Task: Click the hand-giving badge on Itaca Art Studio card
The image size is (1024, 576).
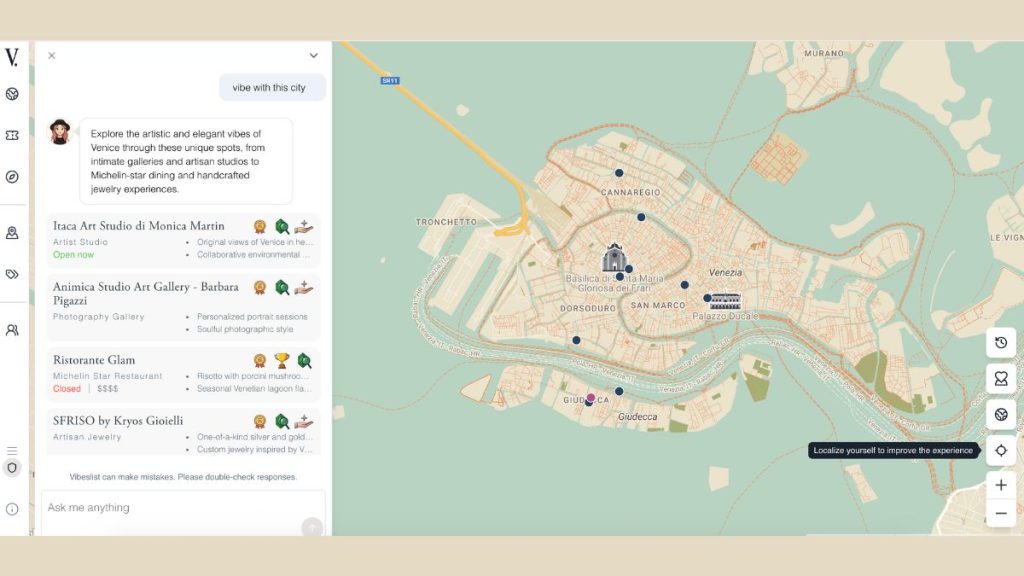Action: point(304,227)
